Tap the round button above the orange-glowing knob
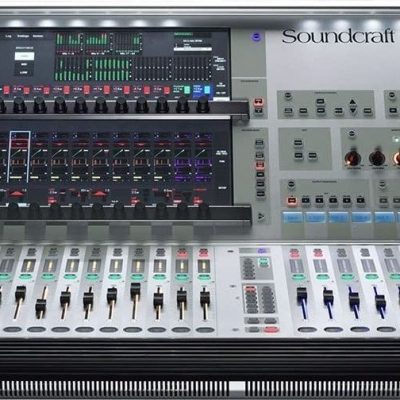 (351, 134)
